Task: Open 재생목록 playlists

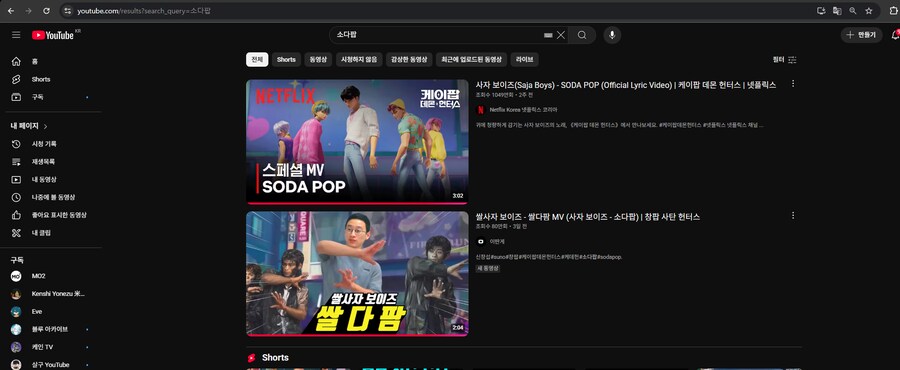Action: 44,162
